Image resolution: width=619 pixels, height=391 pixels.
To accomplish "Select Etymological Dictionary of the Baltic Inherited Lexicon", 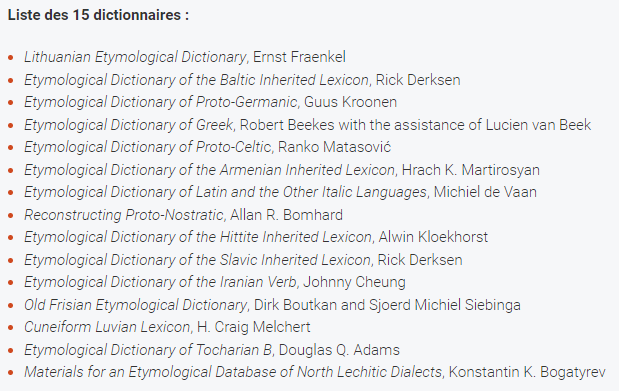I will [x=197, y=80].
